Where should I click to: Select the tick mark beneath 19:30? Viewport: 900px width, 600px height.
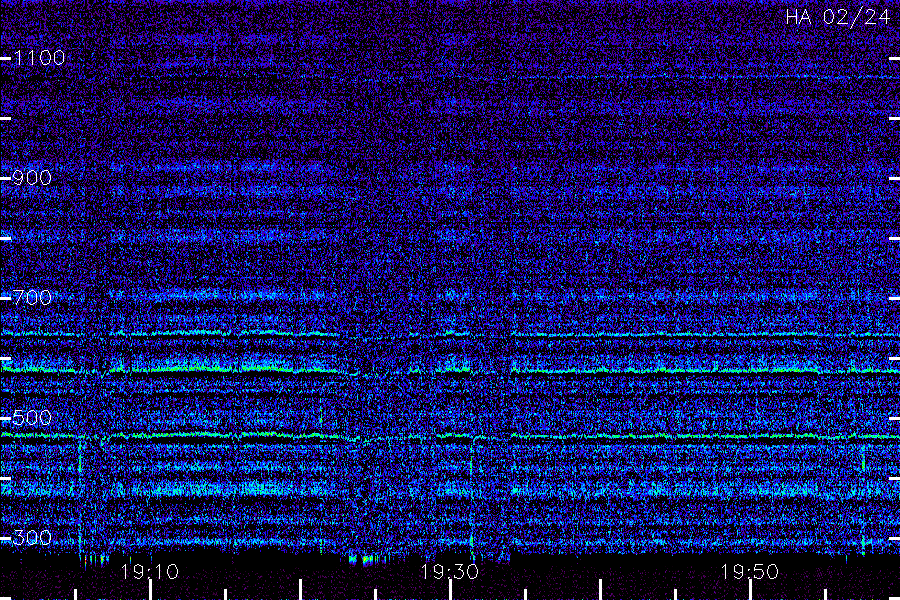pyautogui.click(x=450, y=590)
